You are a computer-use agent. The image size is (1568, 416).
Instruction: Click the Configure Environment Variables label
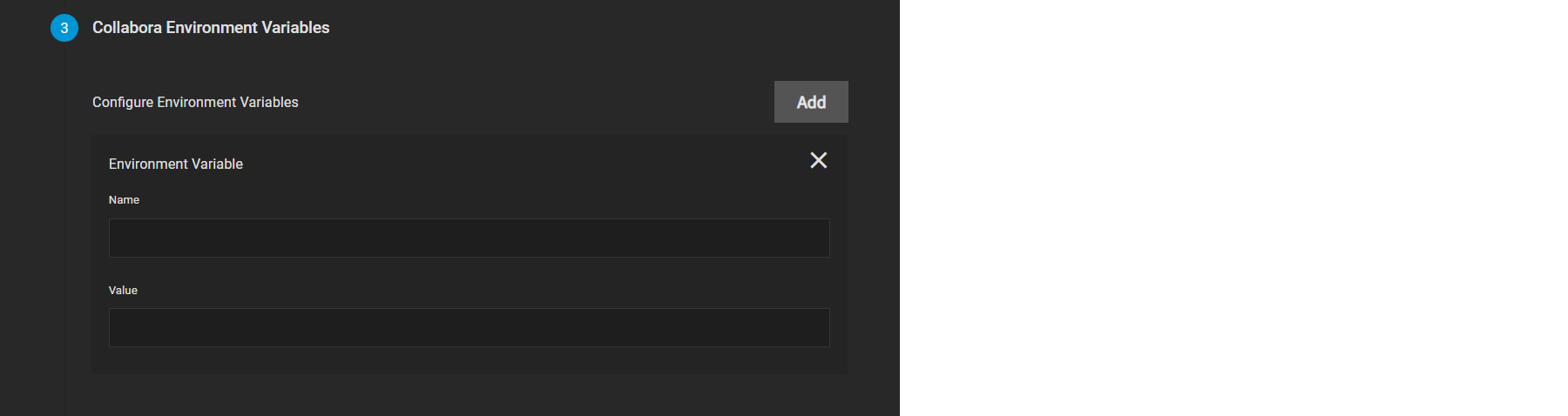[x=195, y=102]
